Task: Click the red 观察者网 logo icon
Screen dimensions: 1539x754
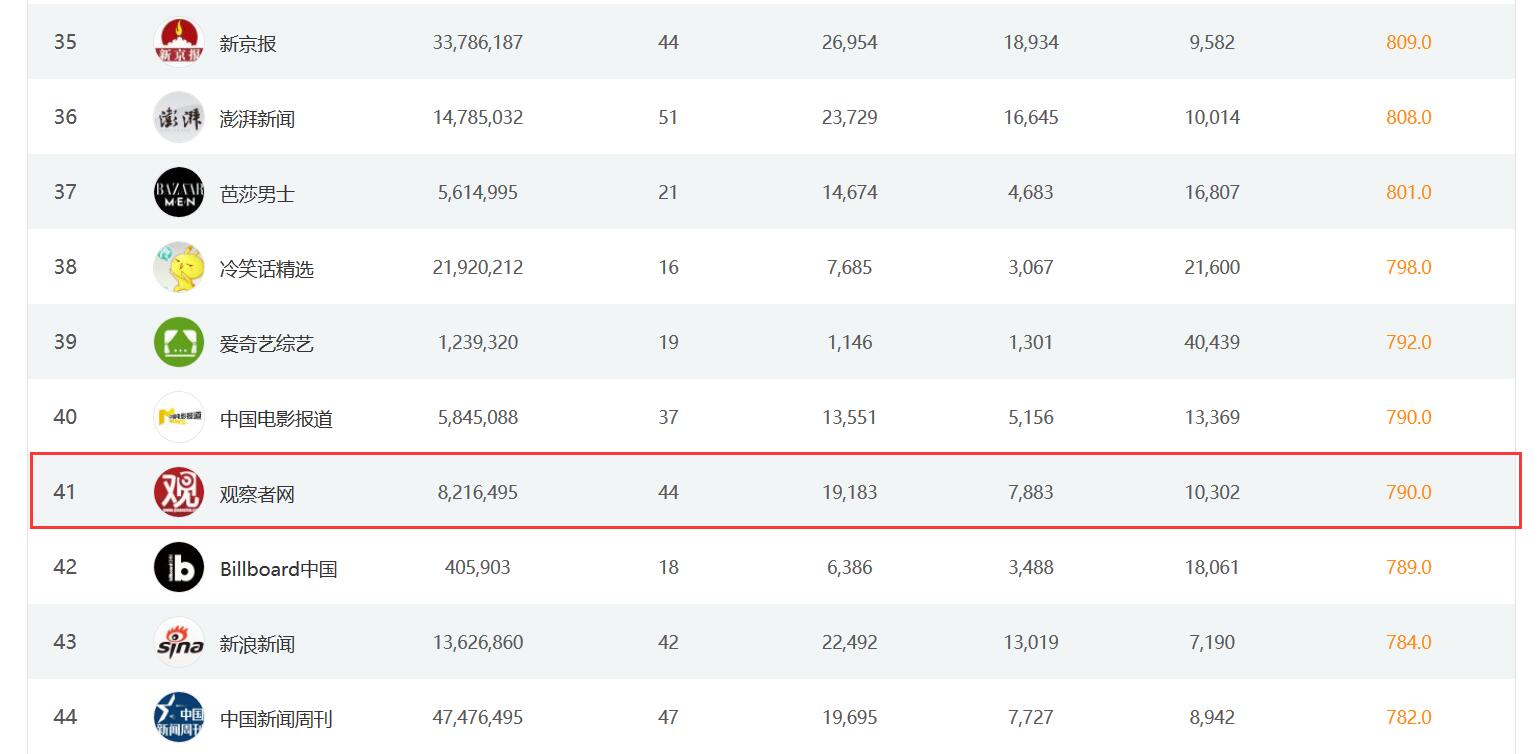Action: point(179,492)
